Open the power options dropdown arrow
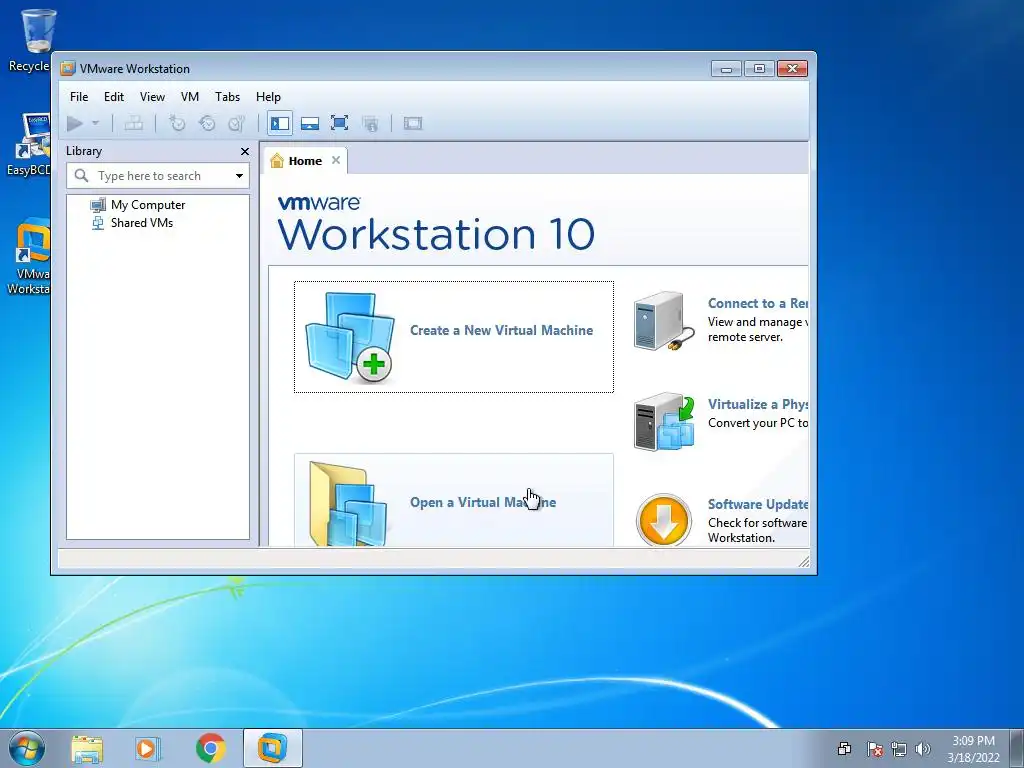This screenshot has height=768, width=1024. pyautogui.click(x=95, y=123)
